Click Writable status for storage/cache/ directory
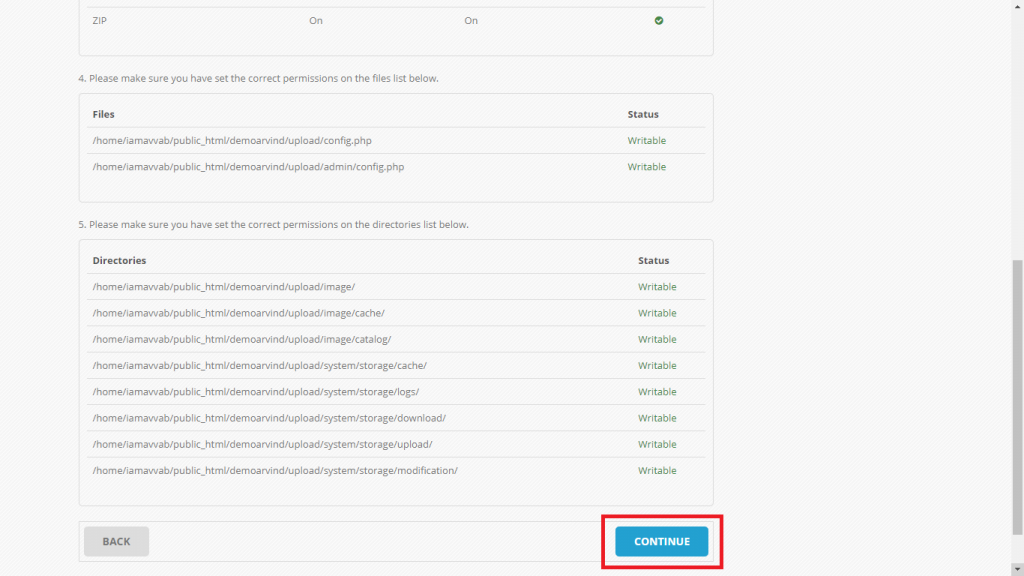This screenshot has height=576, width=1024. tap(657, 365)
